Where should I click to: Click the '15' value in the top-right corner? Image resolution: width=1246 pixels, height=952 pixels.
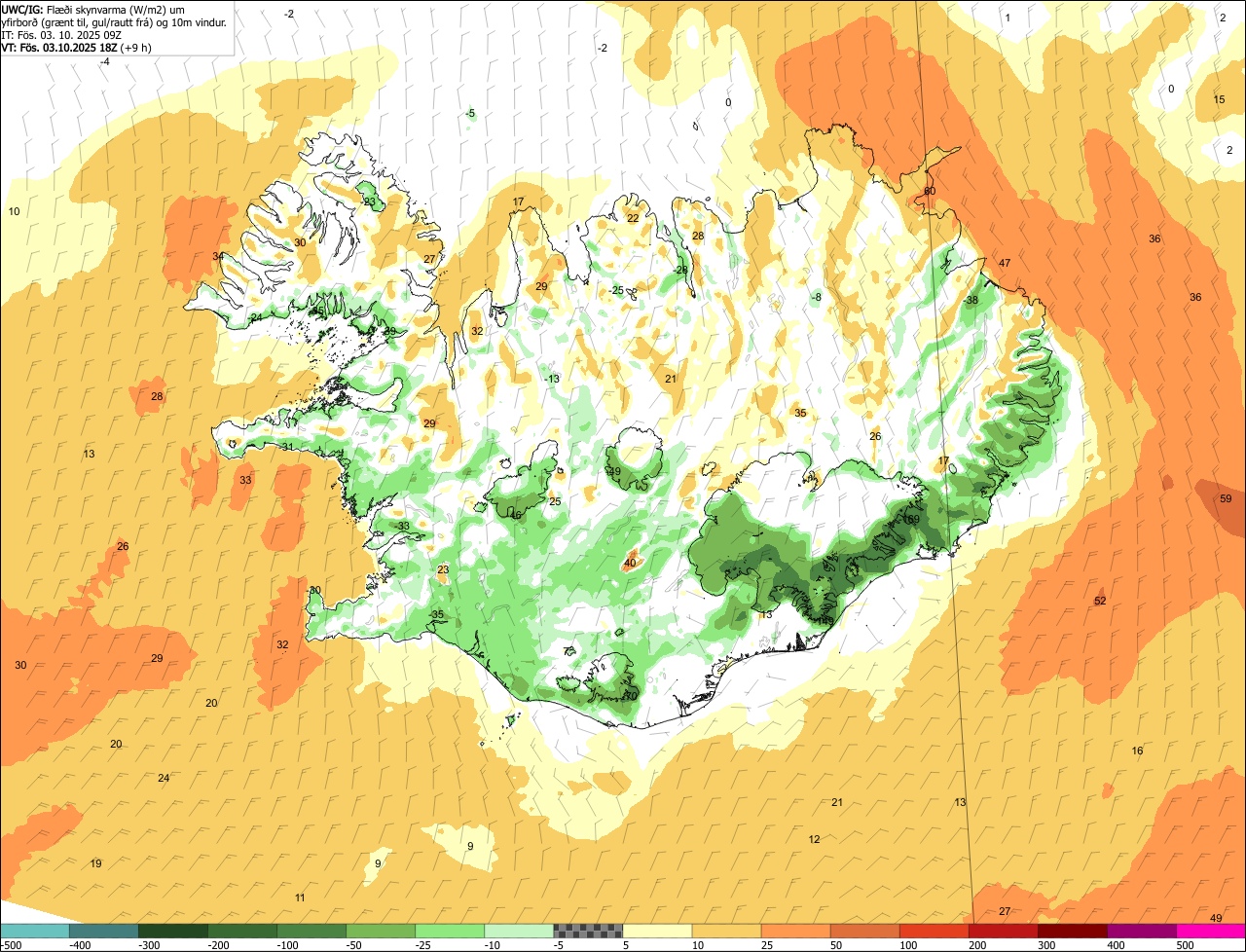coord(1219,99)
